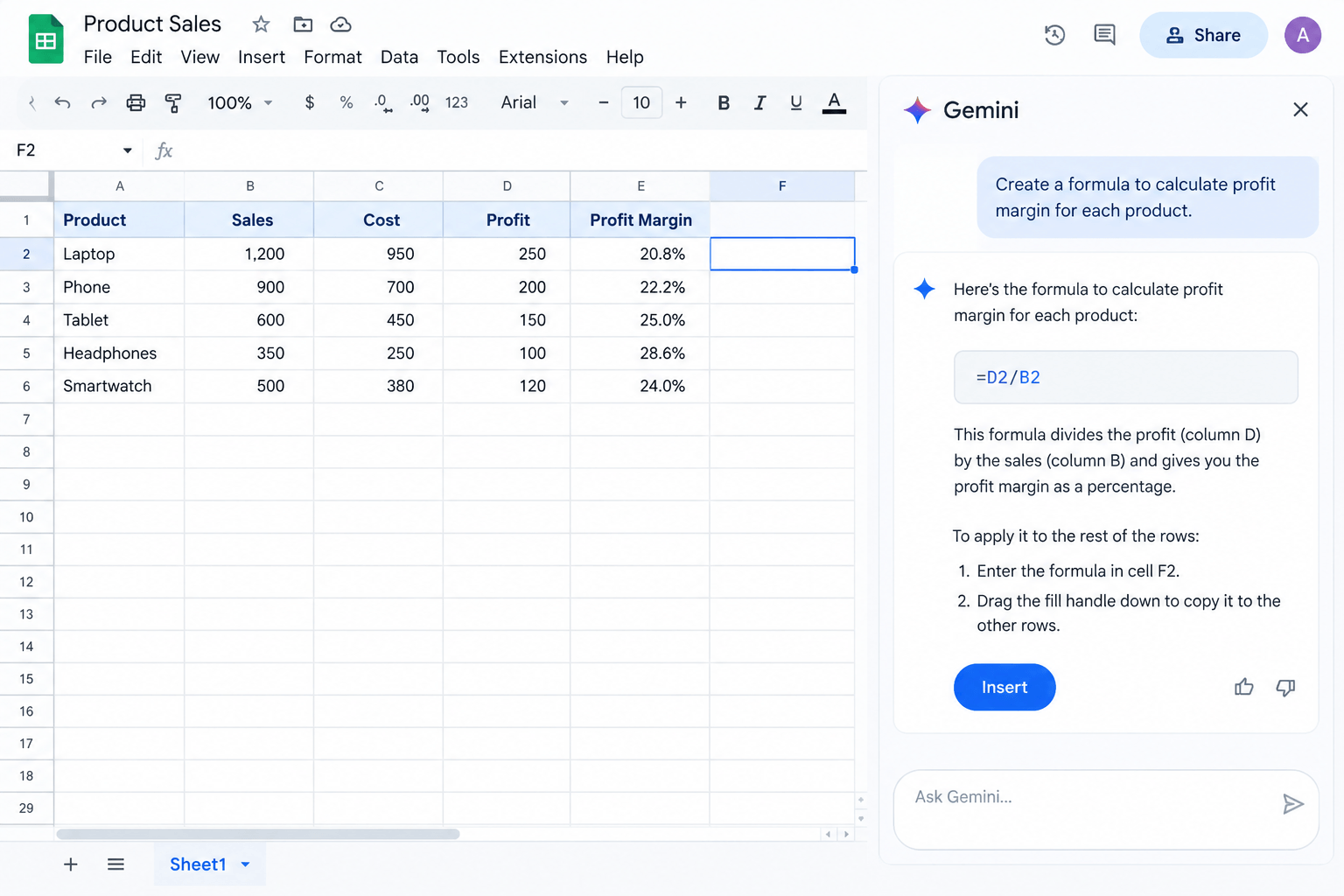1344x896 pixels.
Task: Expand the name box dropdown arrow
Action: [x=128, y=150]
